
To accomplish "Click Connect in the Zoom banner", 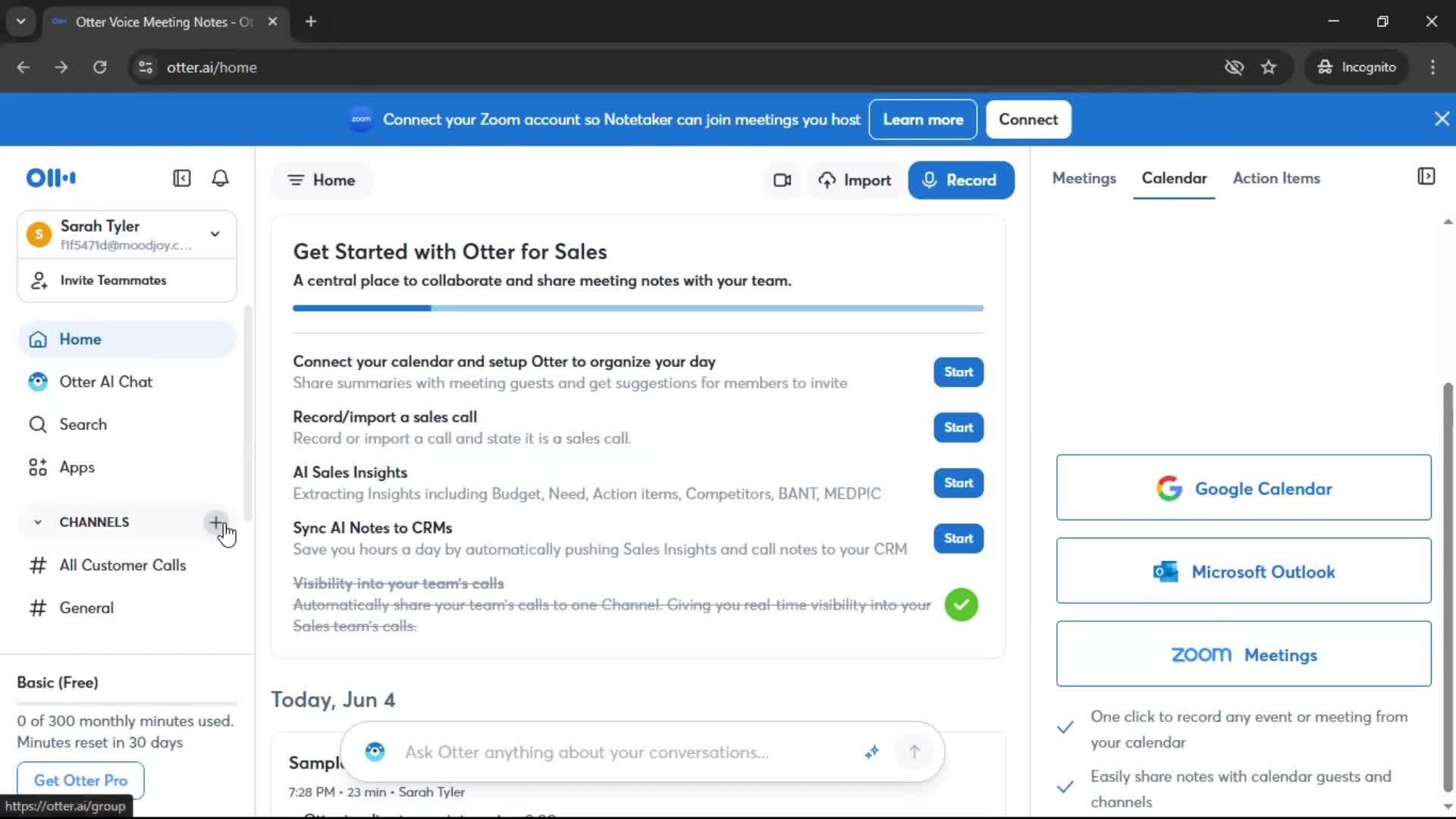I will (x=1028, y=119).
